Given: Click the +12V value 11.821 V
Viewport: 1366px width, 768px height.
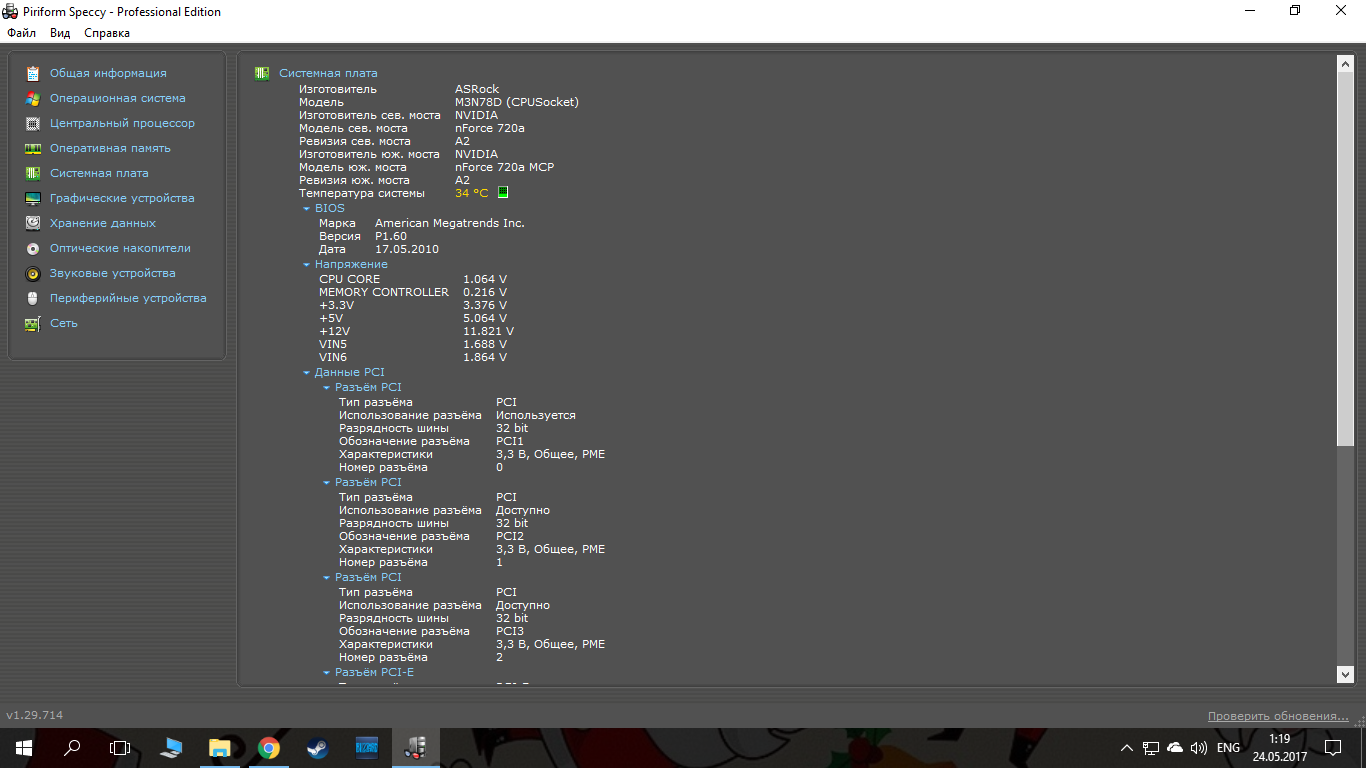Looking at the screenshot, I should [489, 331].
